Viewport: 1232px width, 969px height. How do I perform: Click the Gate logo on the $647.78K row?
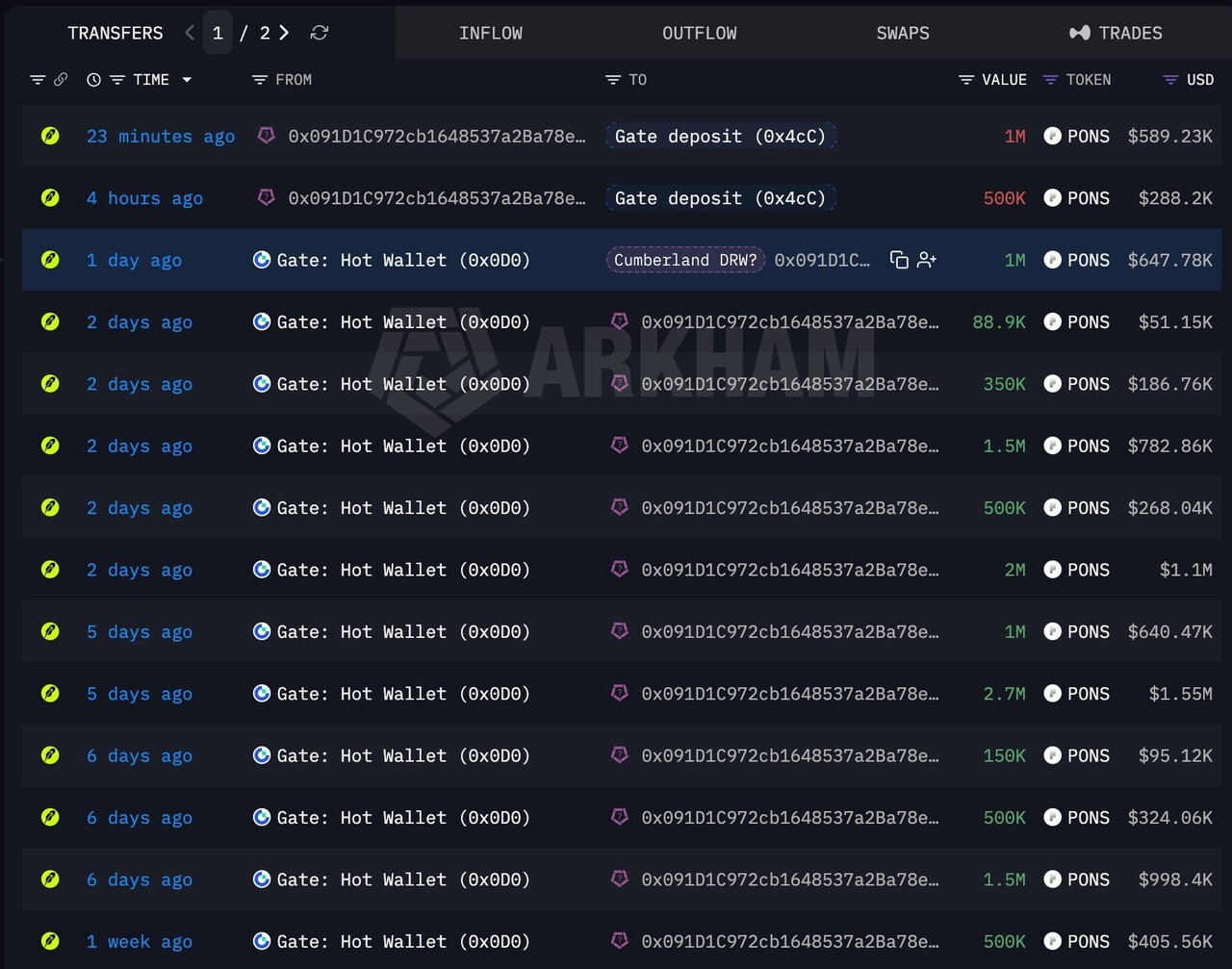(x=261, y=260)
